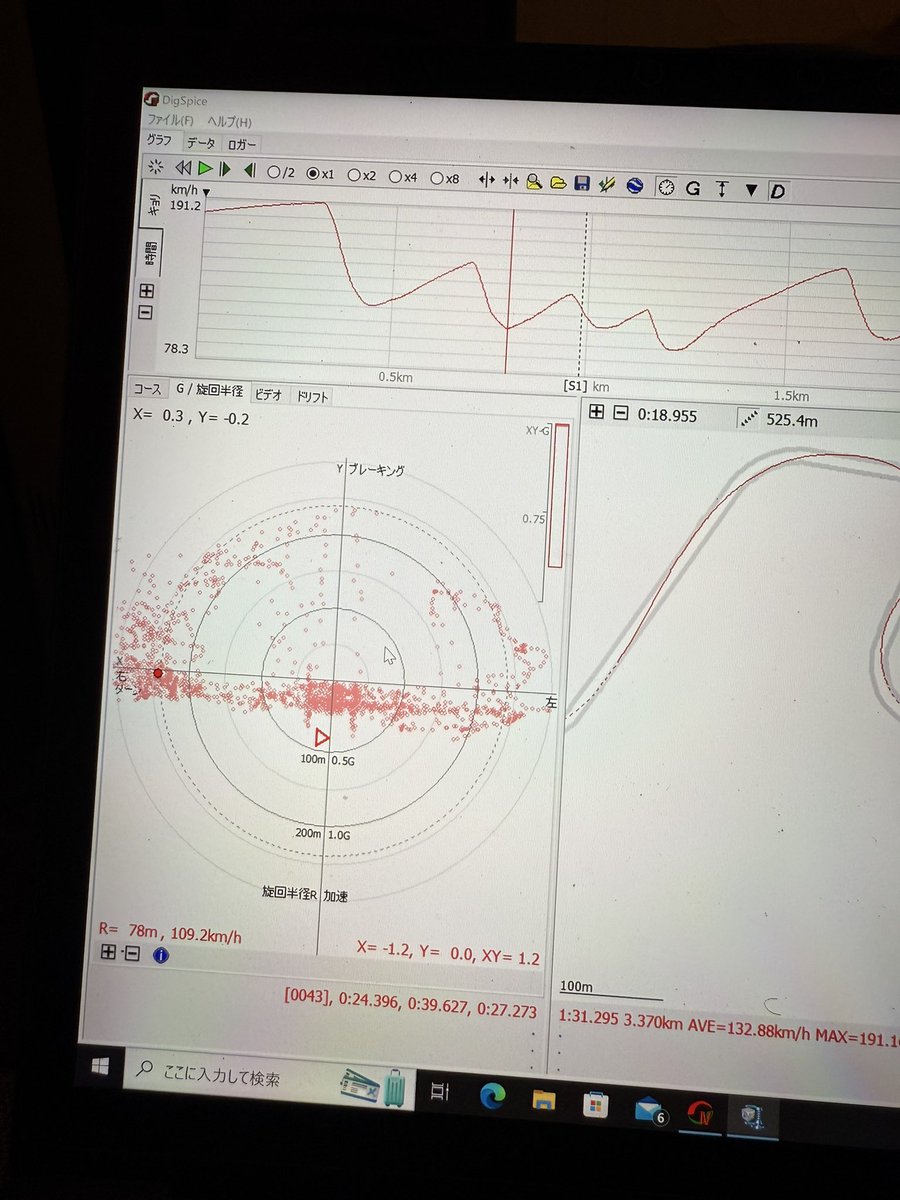Click the red filled dot on G plot
The width and height of the screenshot is (900, 1200).
pos(158,674)
